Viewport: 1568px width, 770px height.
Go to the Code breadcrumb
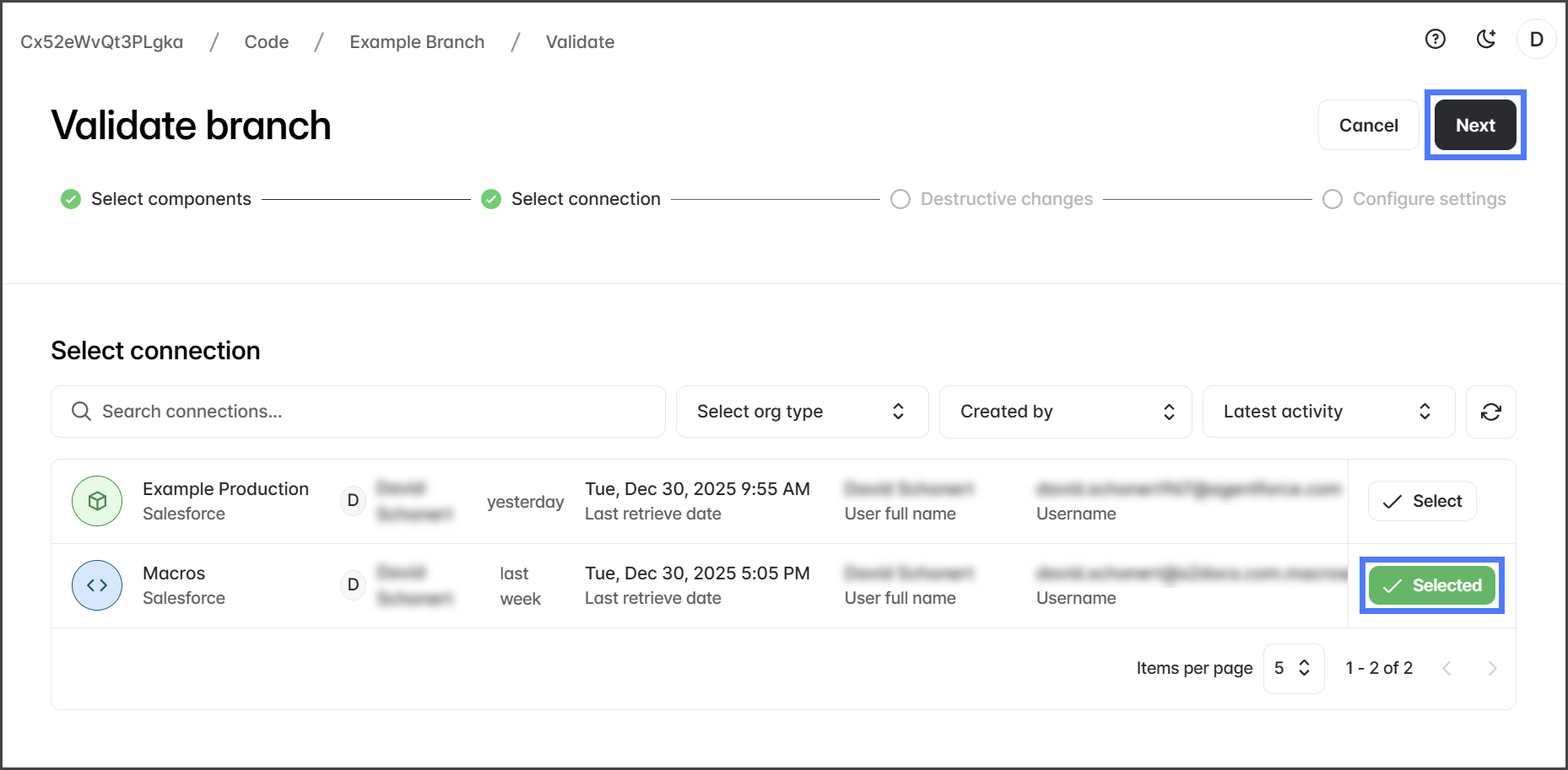267,42
